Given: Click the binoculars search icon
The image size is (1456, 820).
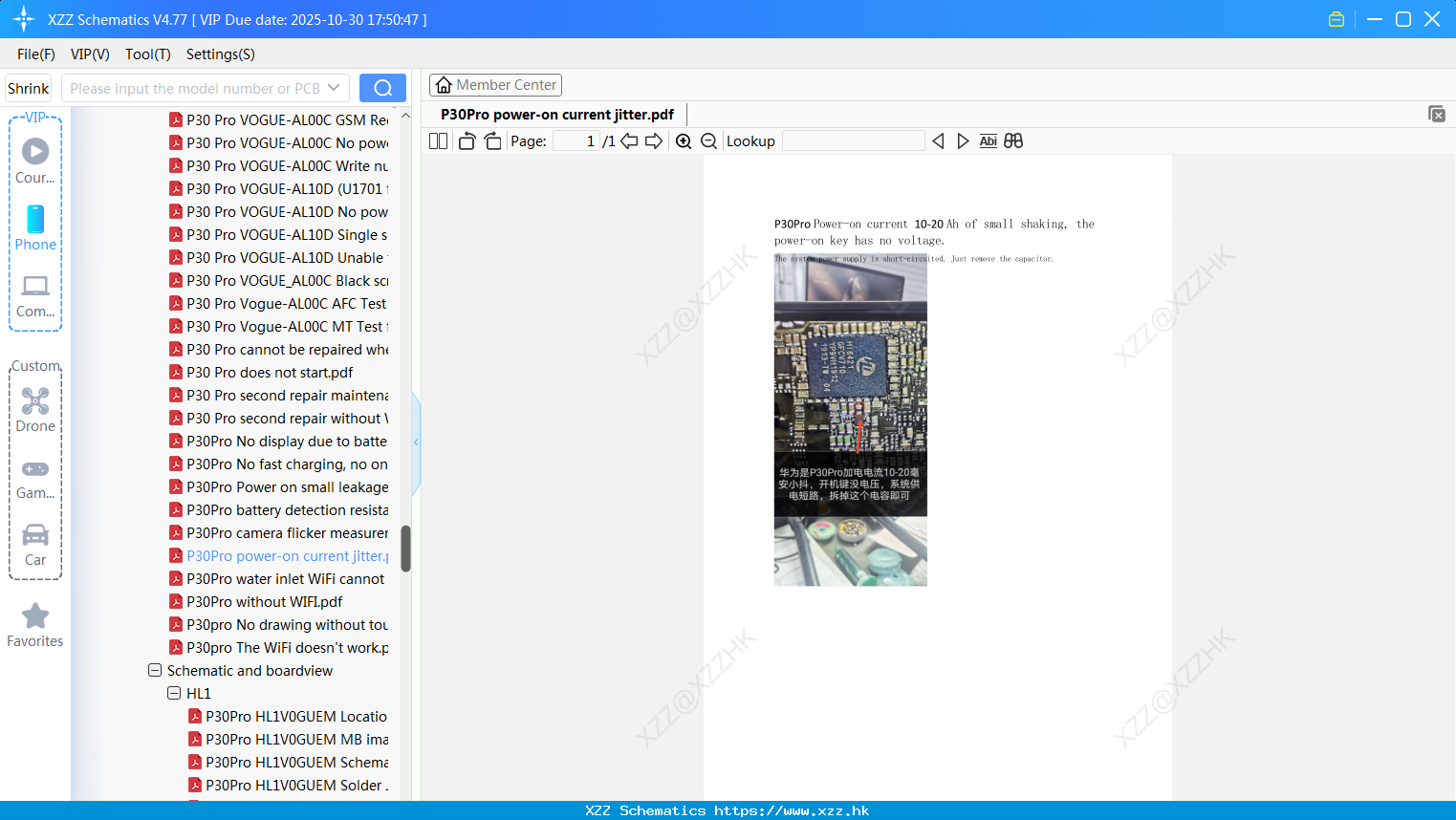Looking at the screenshot, I should [1013, 140].
